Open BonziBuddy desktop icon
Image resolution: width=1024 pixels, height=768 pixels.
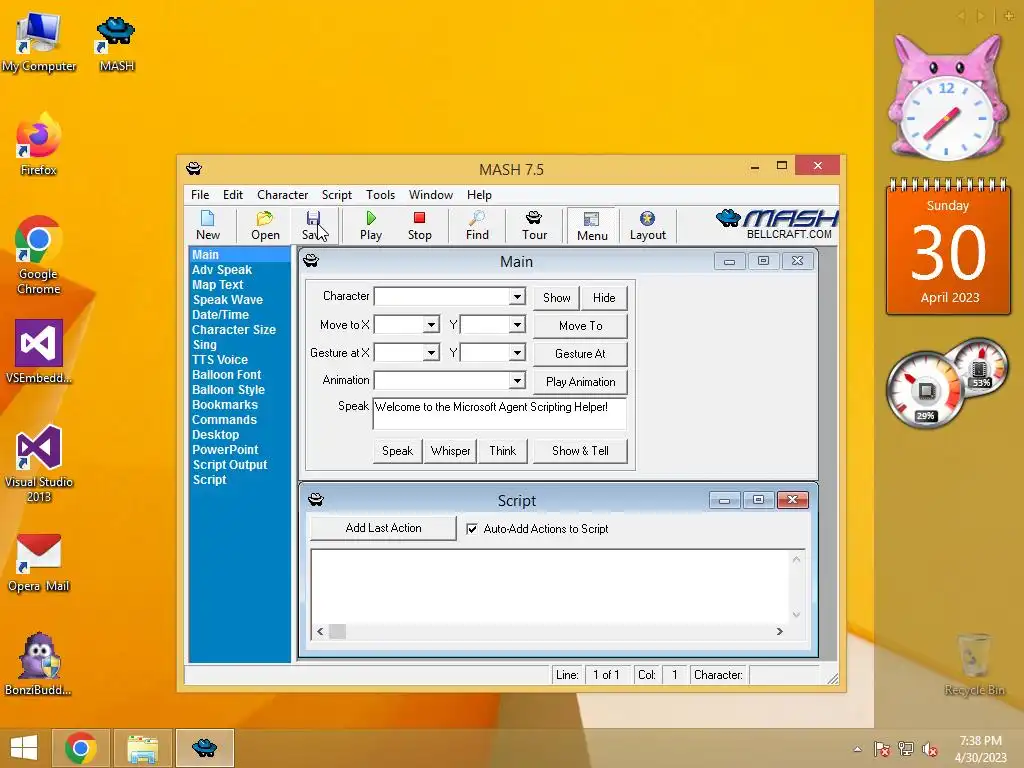pyautogui.click(x=39, y=664)
